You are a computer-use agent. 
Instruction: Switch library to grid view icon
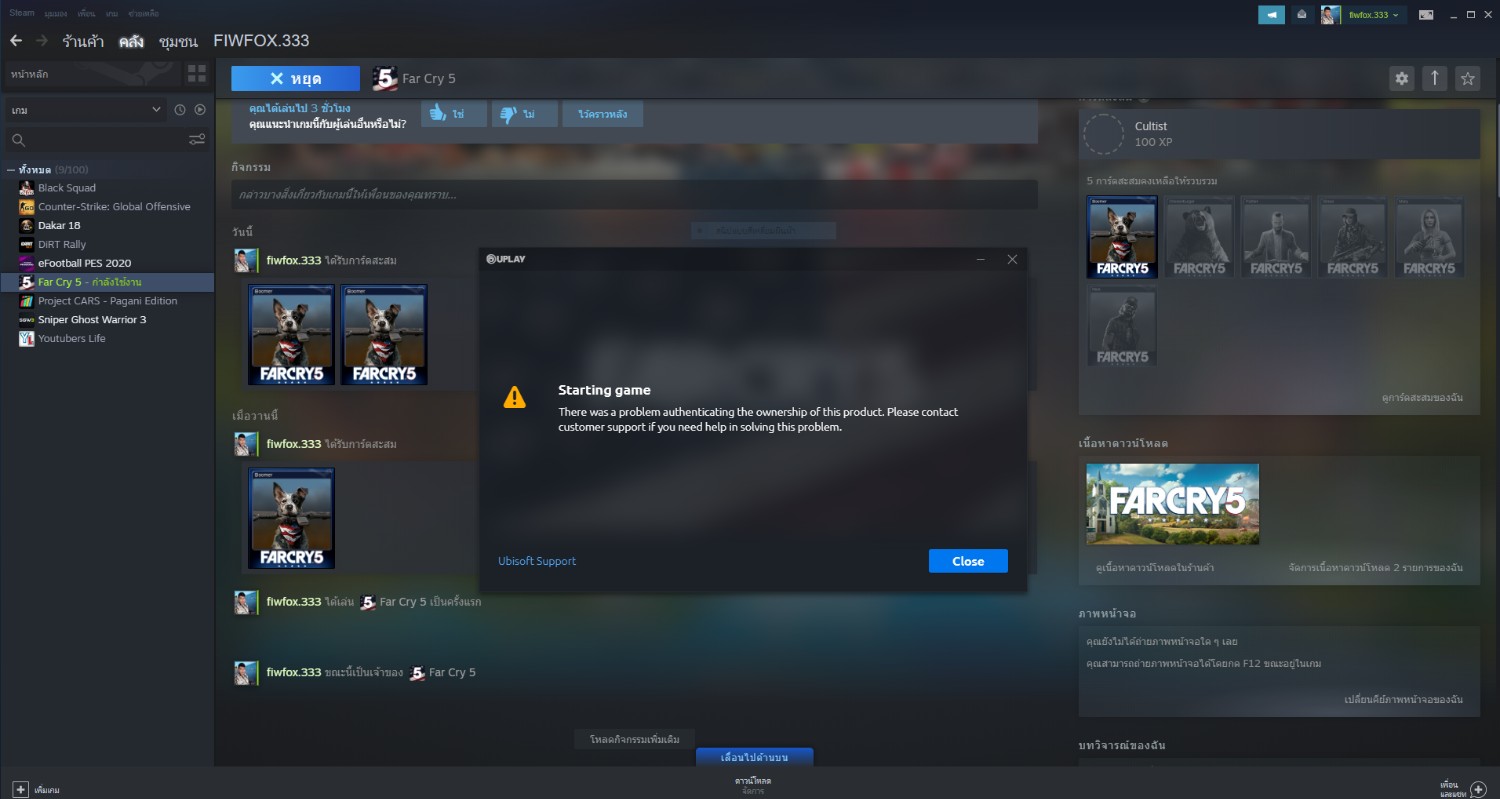[x=197, y=74]
